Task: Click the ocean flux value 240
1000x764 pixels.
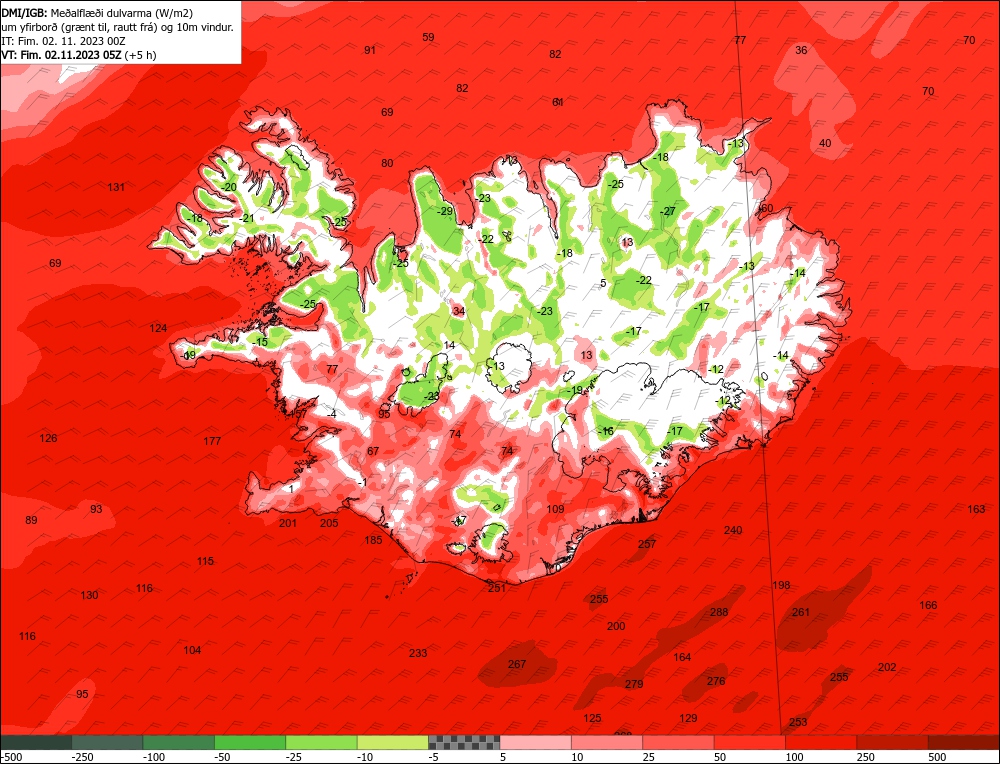Action: [733, 530]
